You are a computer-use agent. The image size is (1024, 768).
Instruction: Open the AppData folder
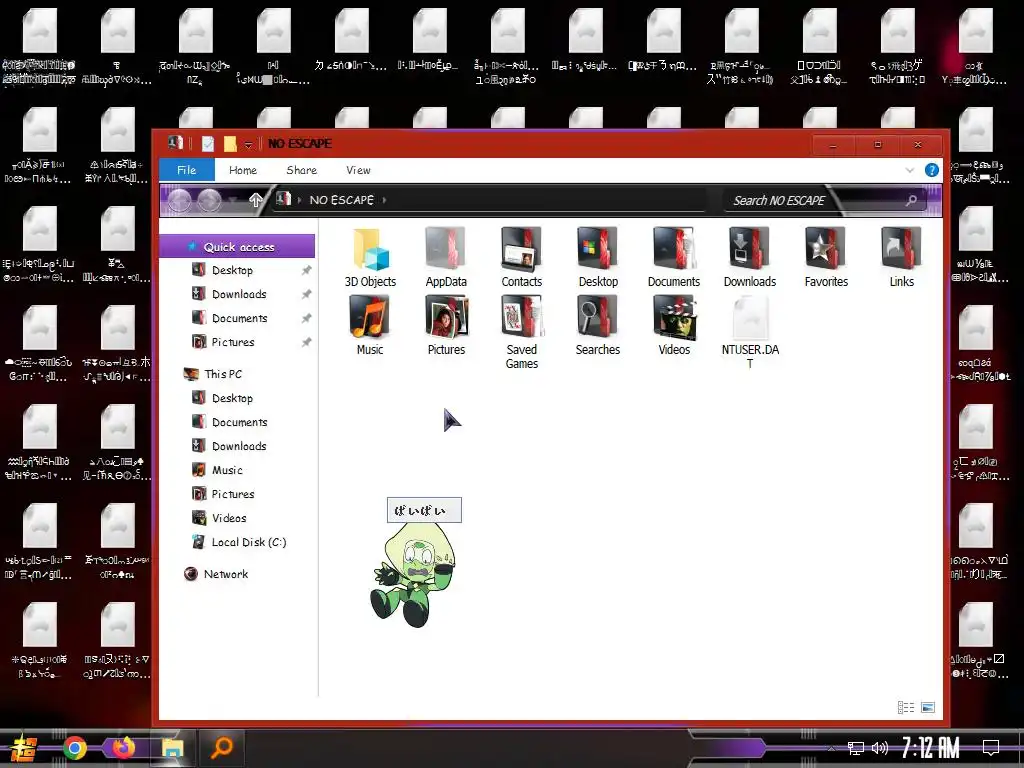click(446, 258)
